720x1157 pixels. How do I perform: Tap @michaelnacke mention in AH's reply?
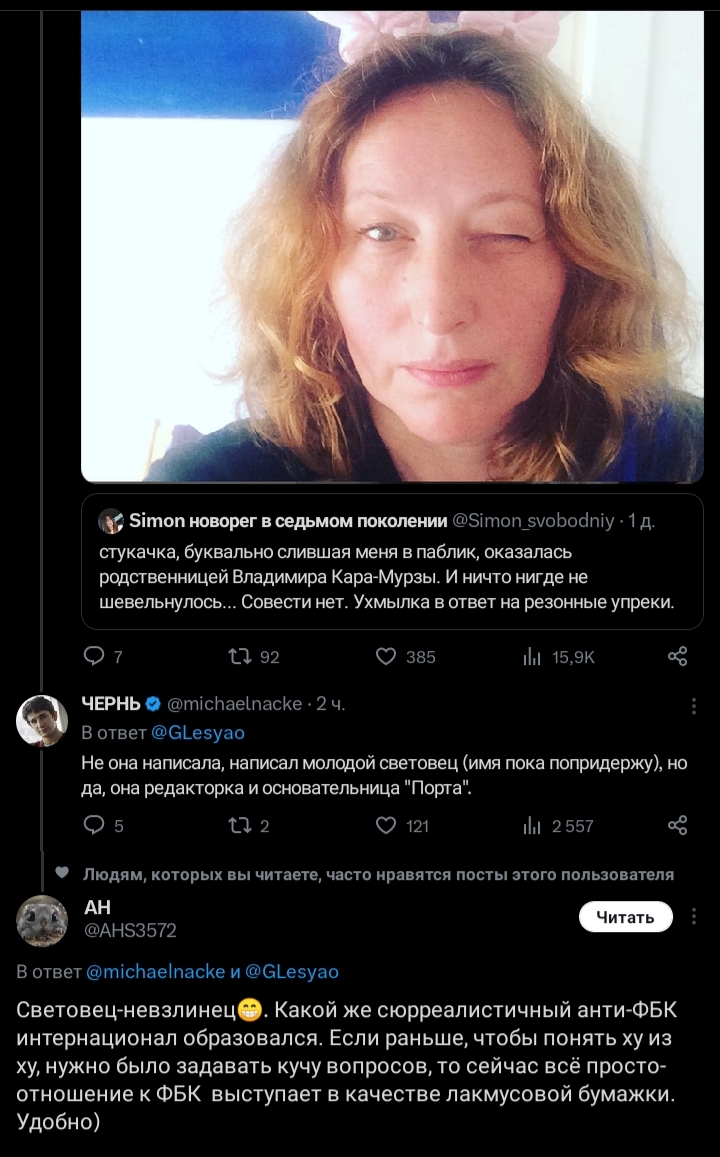(156, 971)
